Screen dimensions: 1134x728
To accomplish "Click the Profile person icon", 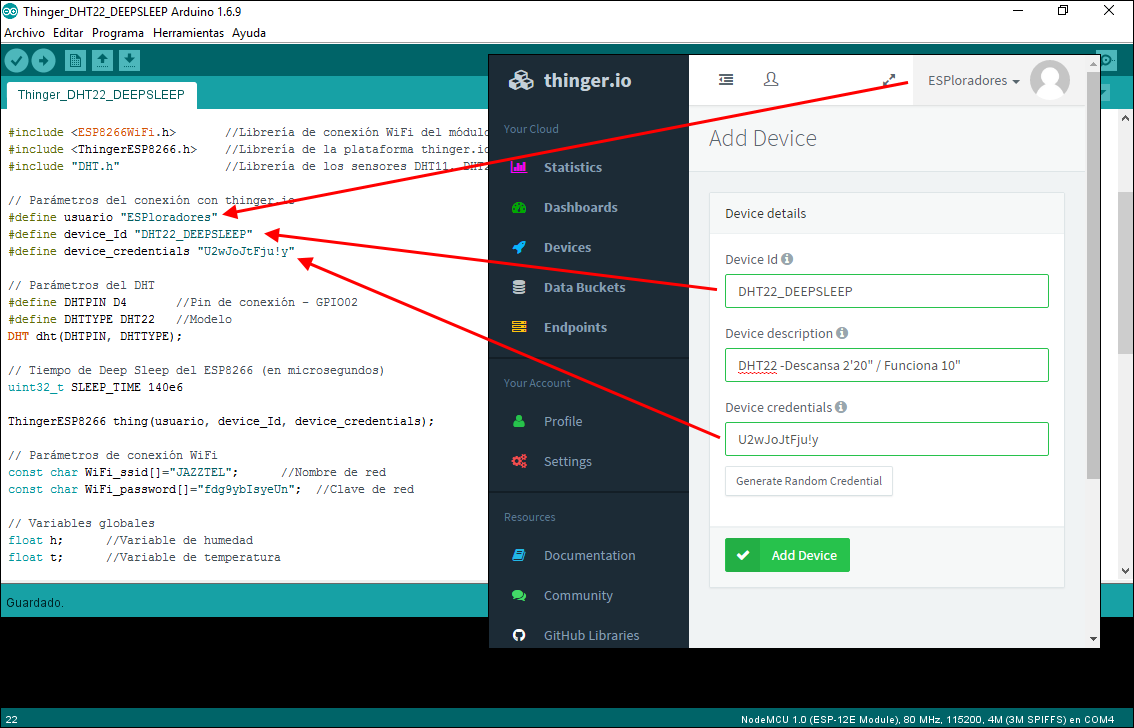I will 519,421.
